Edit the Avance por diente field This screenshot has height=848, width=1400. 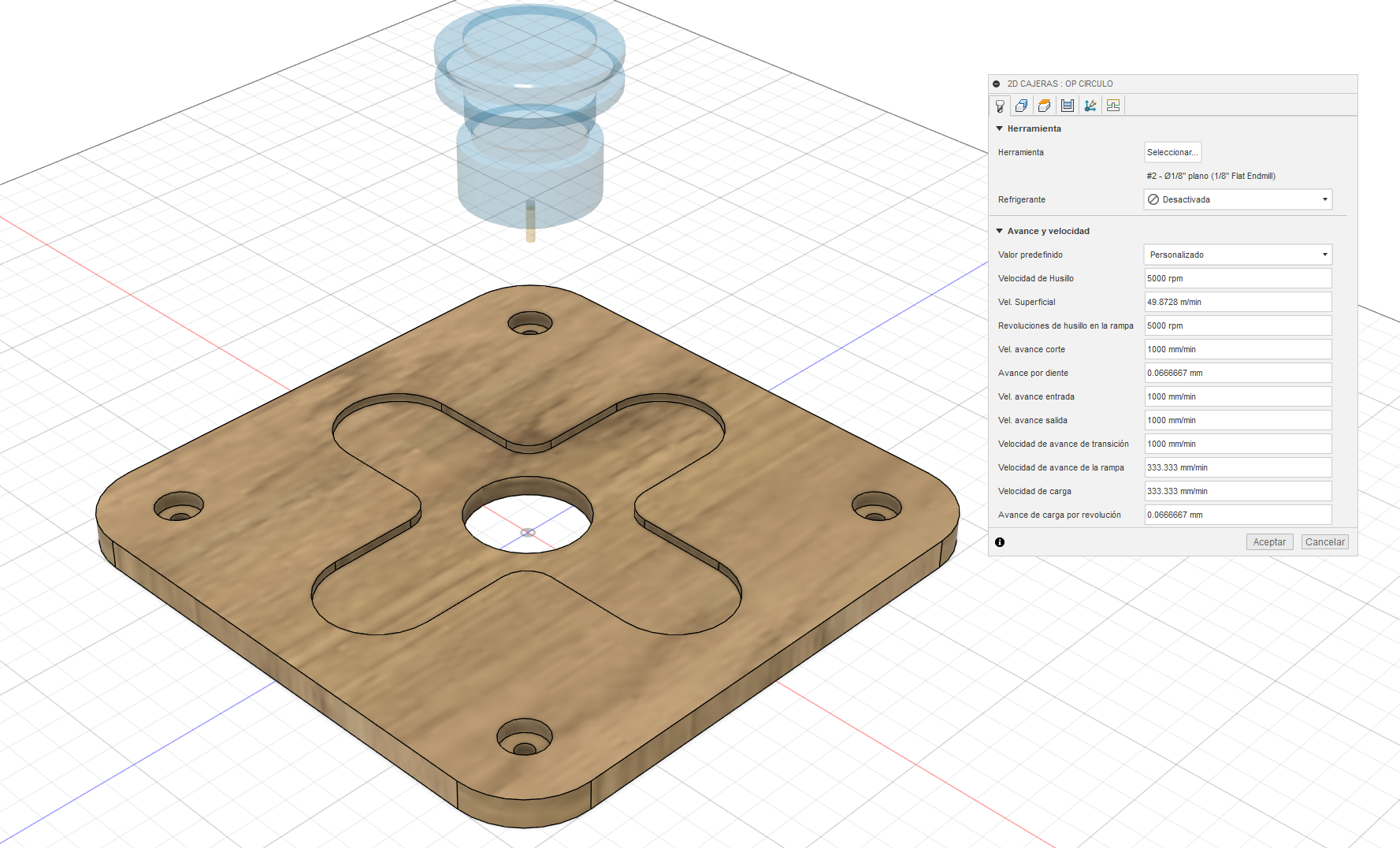1238,373
